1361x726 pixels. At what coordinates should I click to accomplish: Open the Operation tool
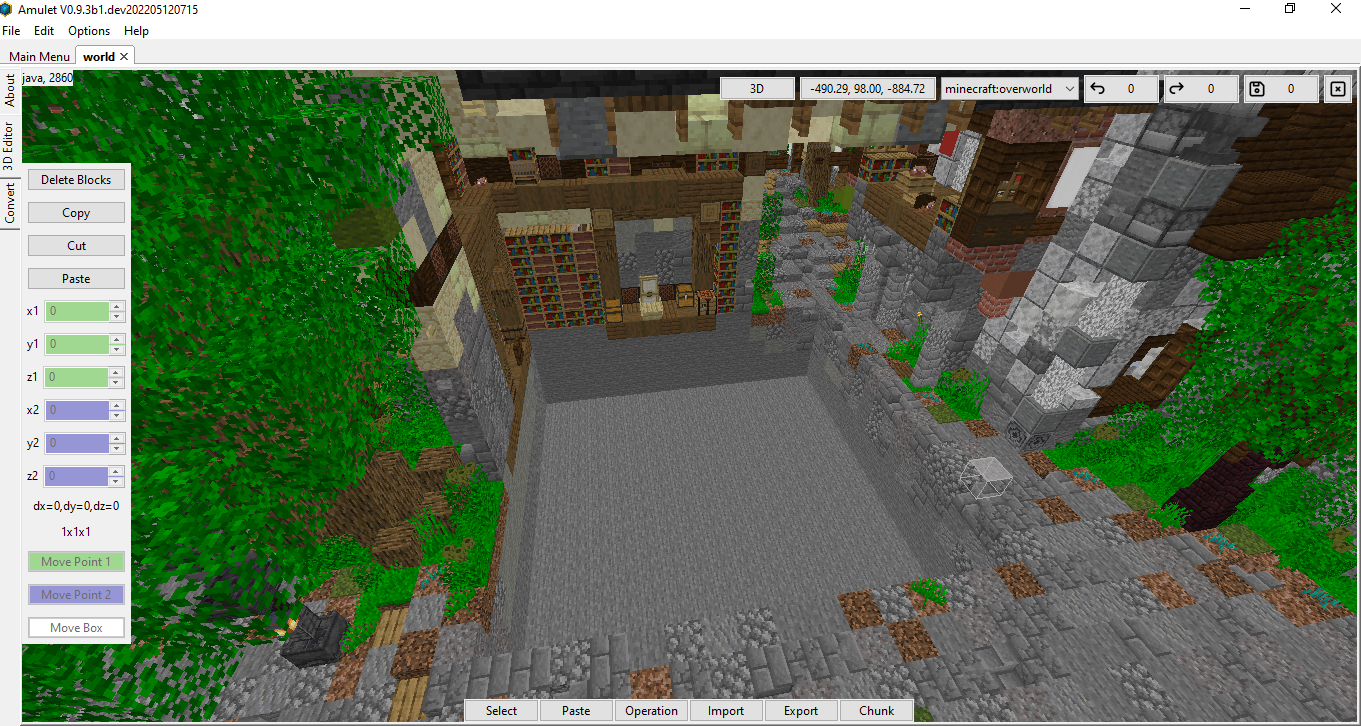[x=651, y=710]
